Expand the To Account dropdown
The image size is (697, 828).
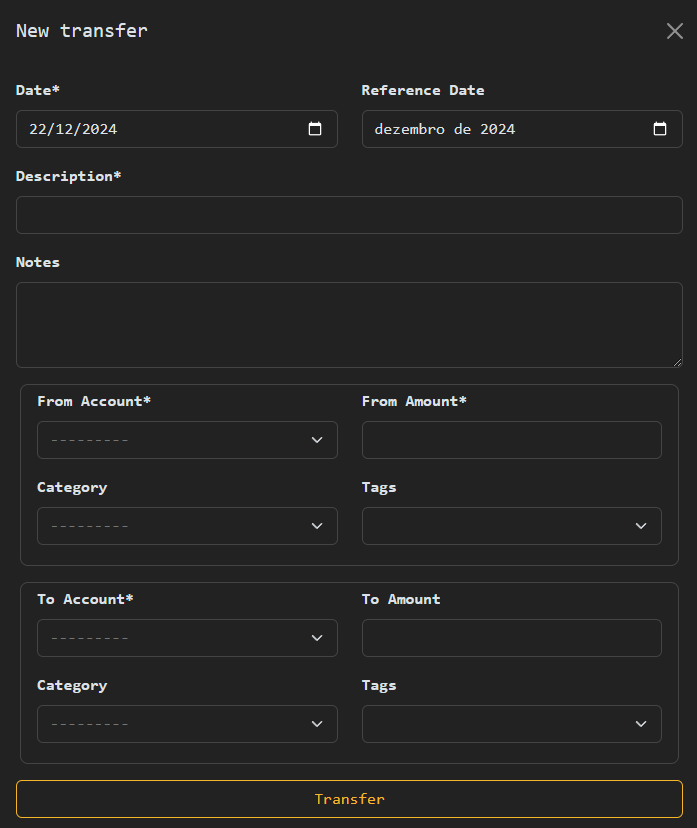pos(187,638)
